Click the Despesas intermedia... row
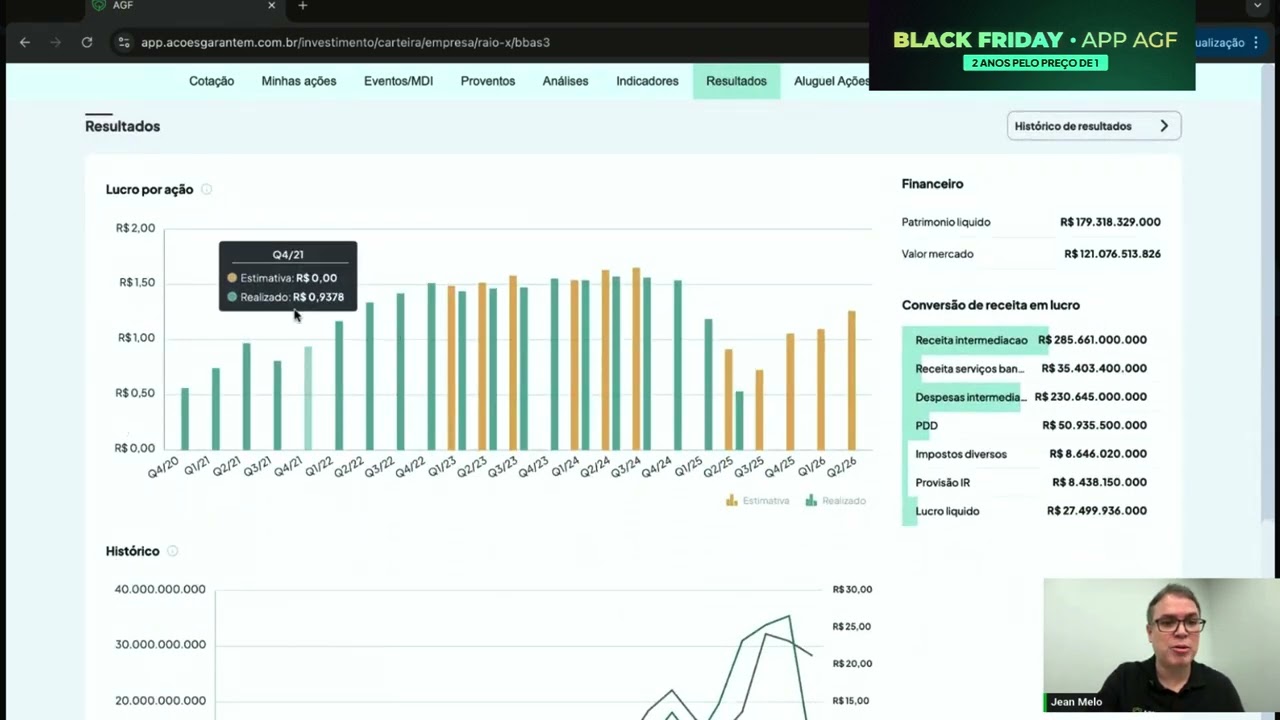 coord(1031,397)
